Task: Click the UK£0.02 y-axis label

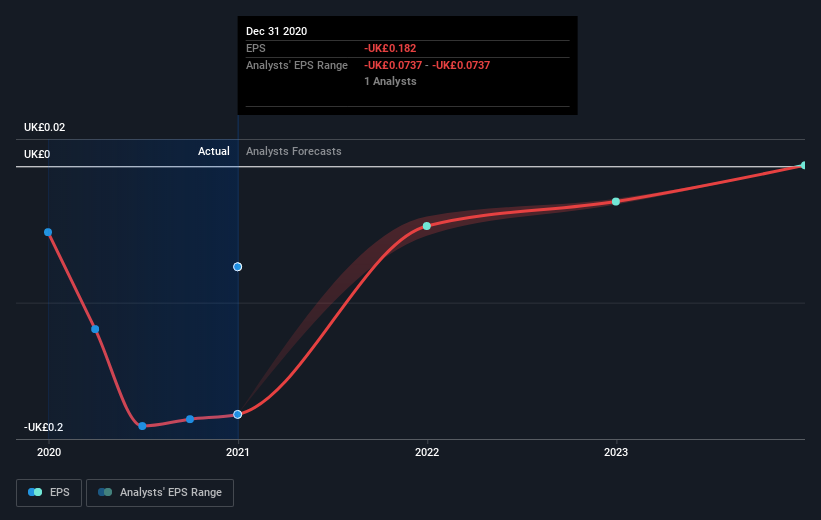Action: coord(45,127)
